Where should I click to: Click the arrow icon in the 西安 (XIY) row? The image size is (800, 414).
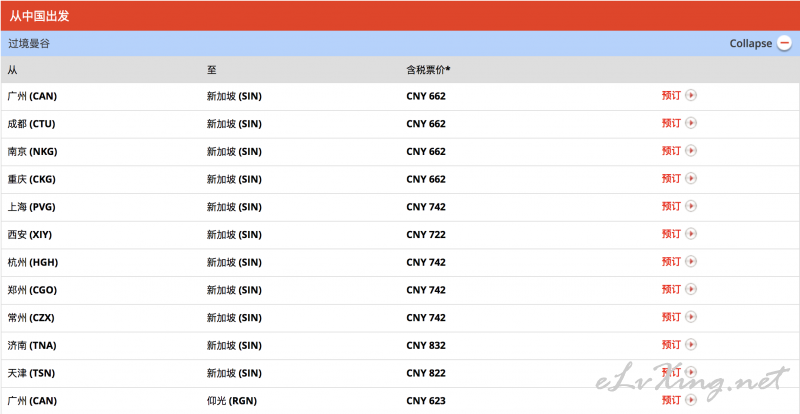(690, 234)
